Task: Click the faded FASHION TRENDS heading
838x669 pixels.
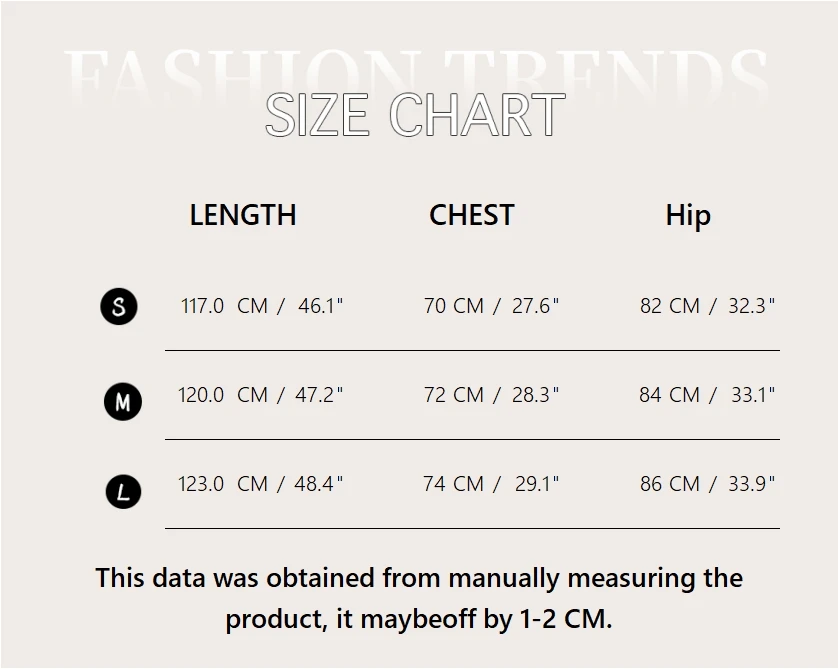Action: (415, 68)
